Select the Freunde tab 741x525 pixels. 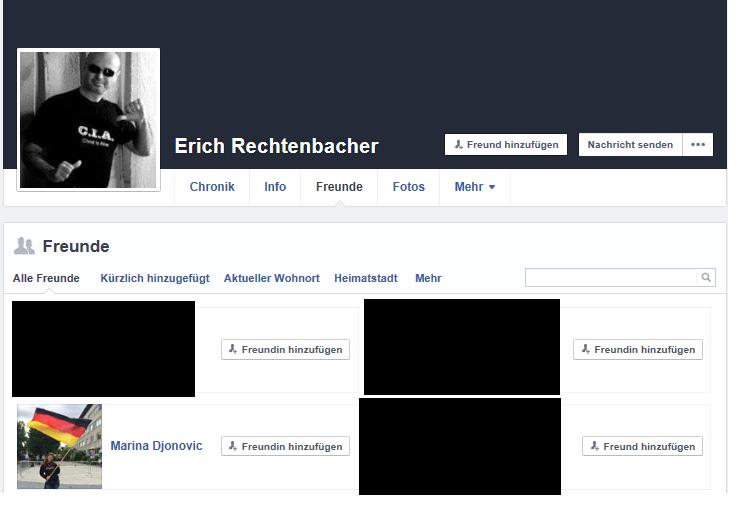pos(339,187)
